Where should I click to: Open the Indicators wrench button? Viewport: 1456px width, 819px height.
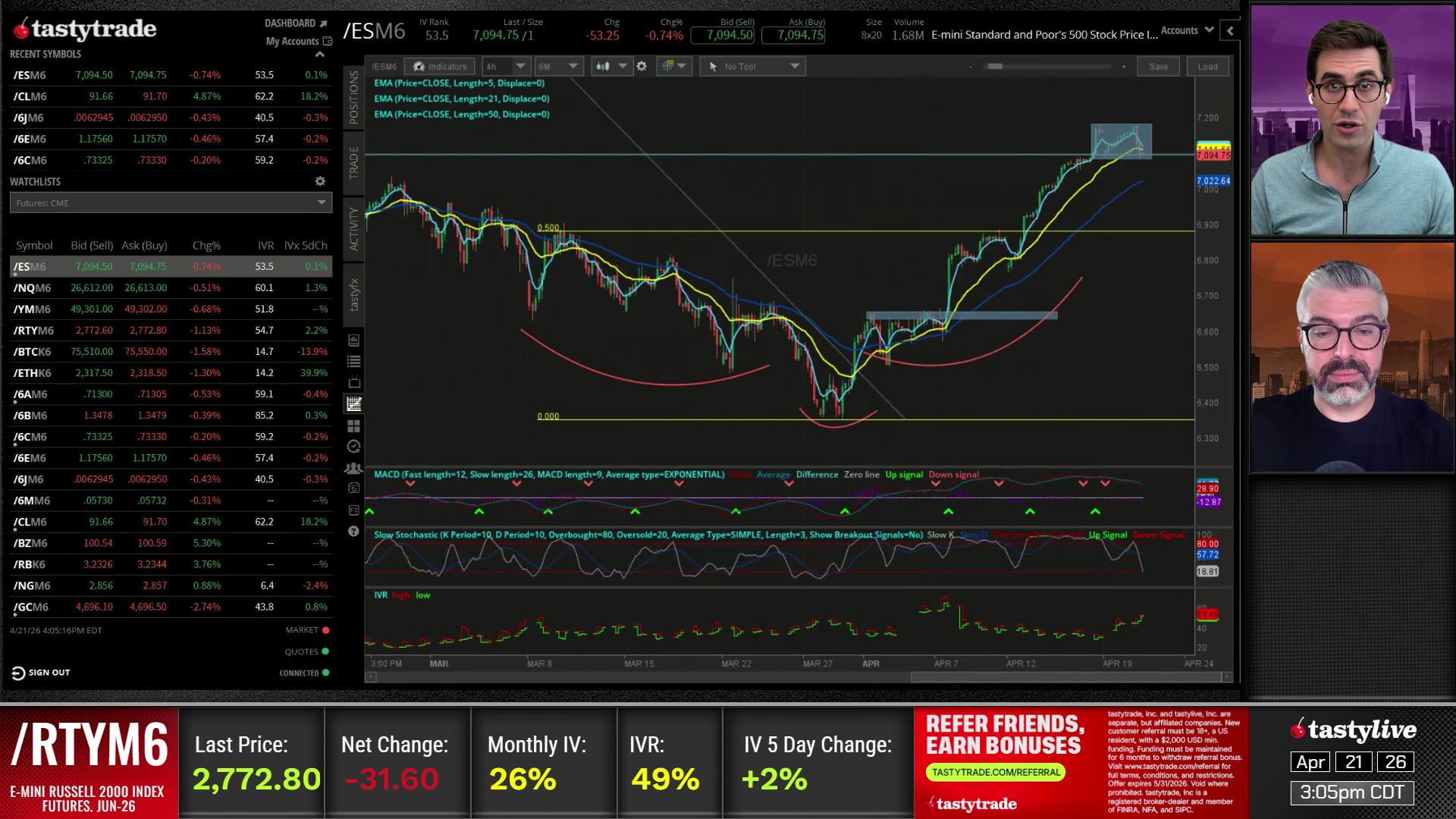440,67
